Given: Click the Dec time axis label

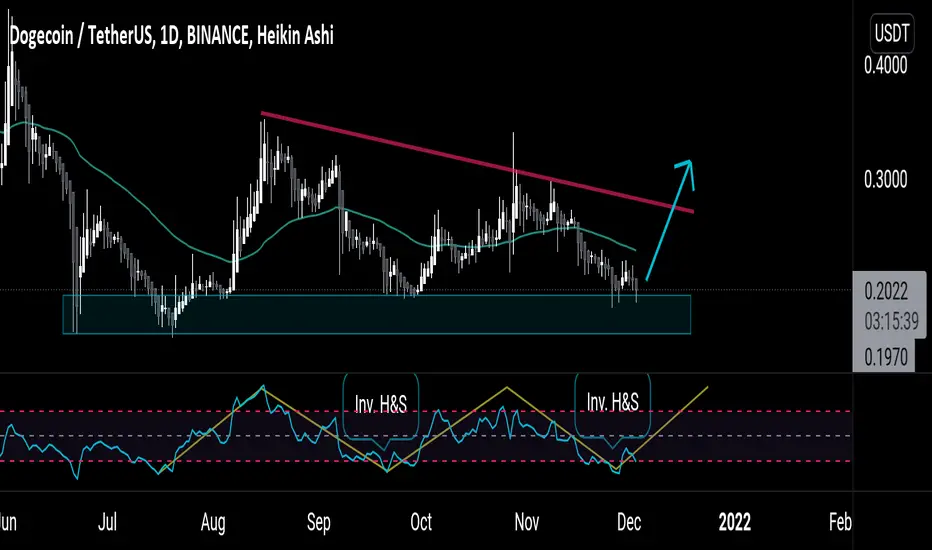Looking at the screenshot, I should click(x=629, y=522).
